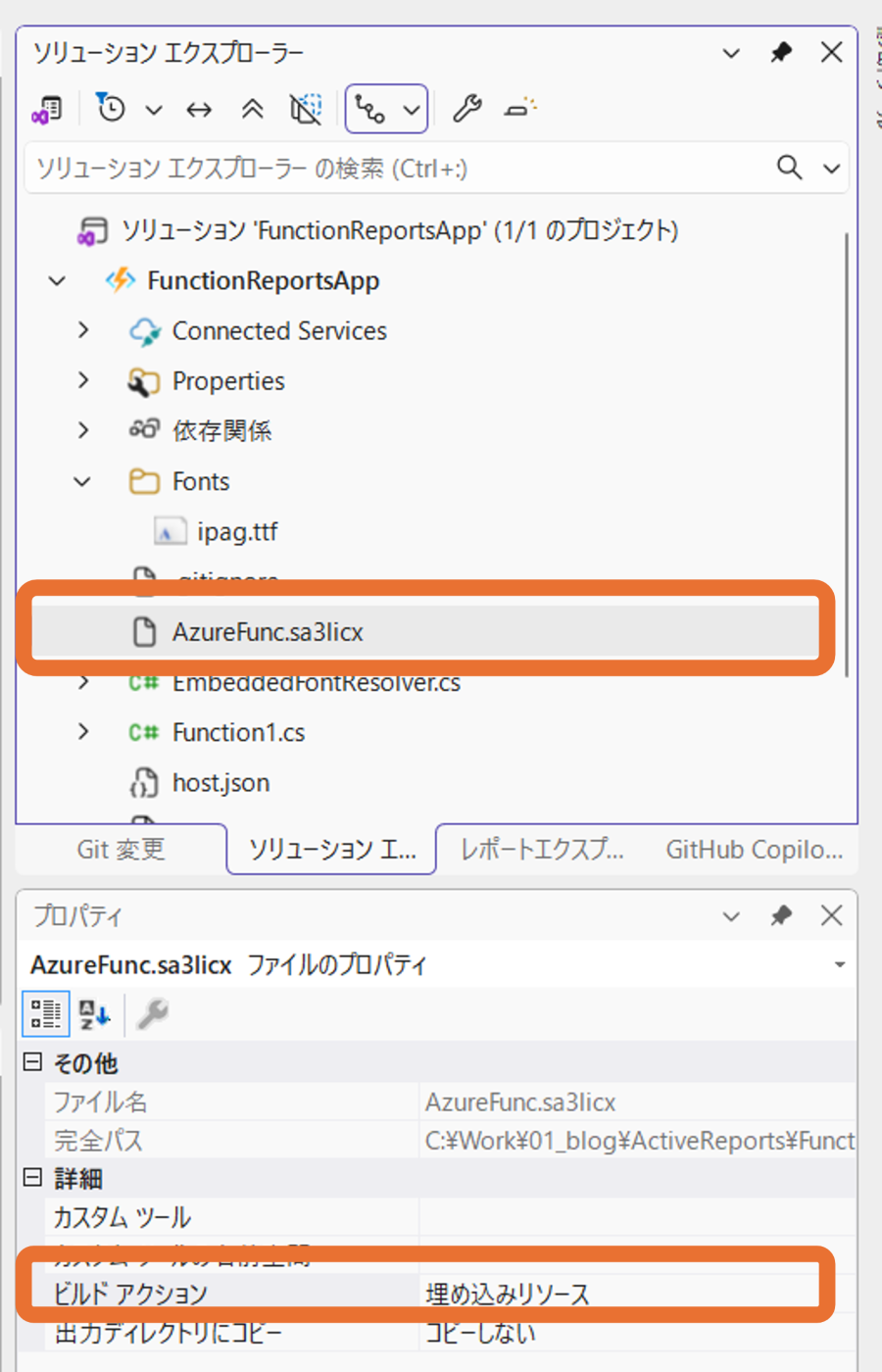This screenshot has width=882, height=1372.
Task: Click the pending changes filter clock icon
Action: (111, 108)
